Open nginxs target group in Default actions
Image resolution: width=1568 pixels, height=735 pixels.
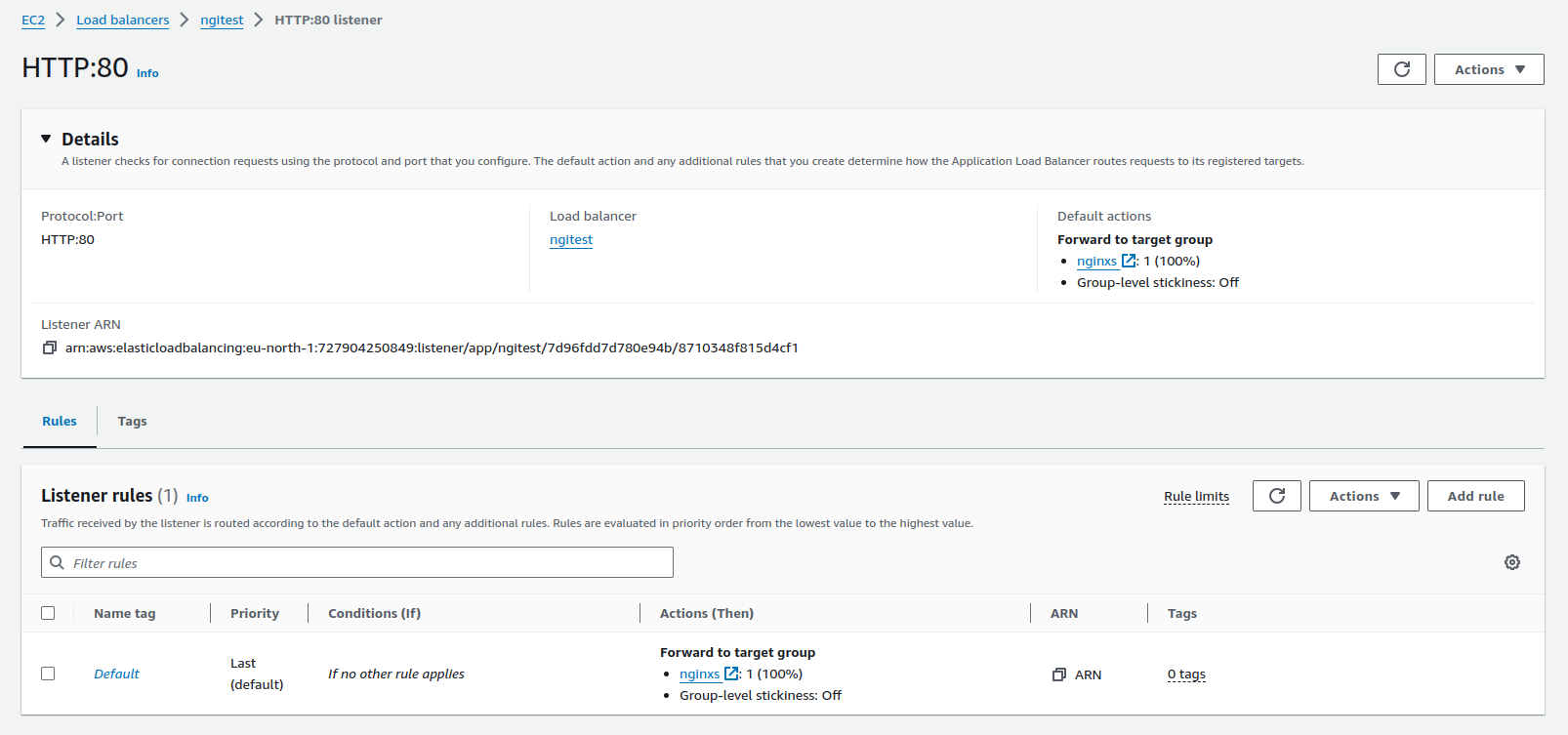1096,261
